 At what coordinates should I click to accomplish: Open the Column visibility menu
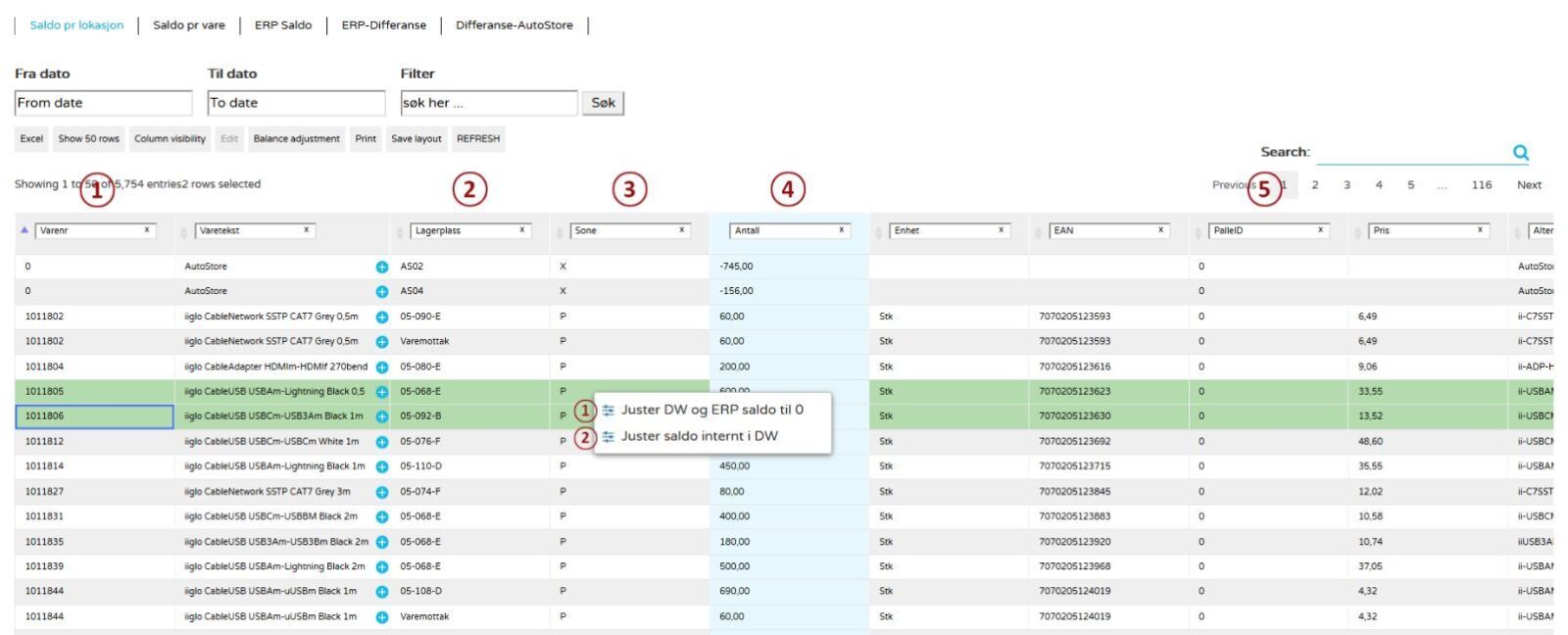pos(170,139)
